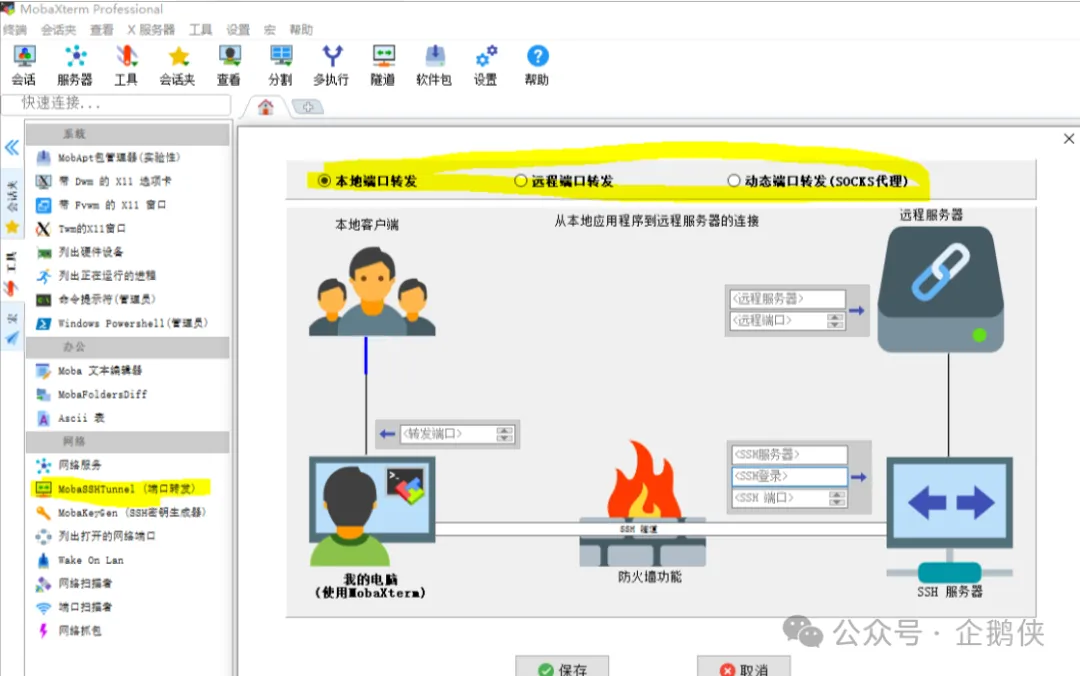Select 远程端口转发 radio button

click(521, 181)
